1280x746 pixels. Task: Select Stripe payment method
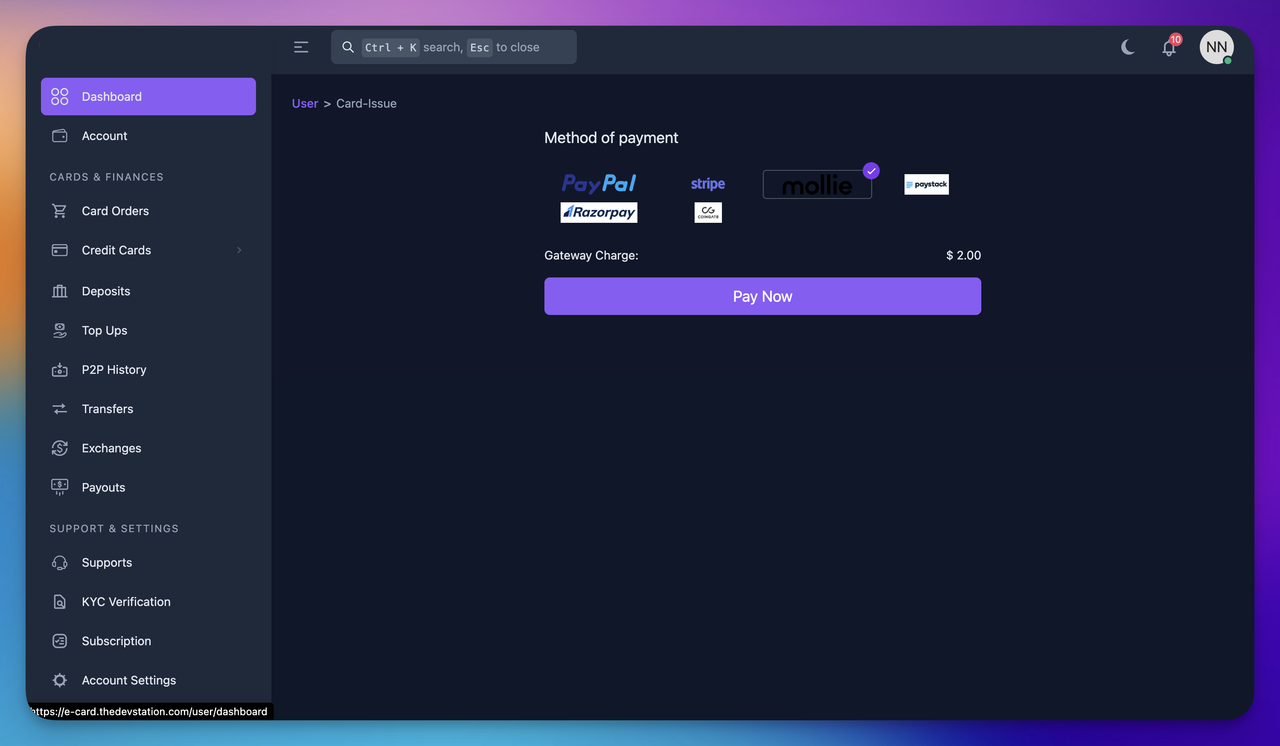pos(708,184)
